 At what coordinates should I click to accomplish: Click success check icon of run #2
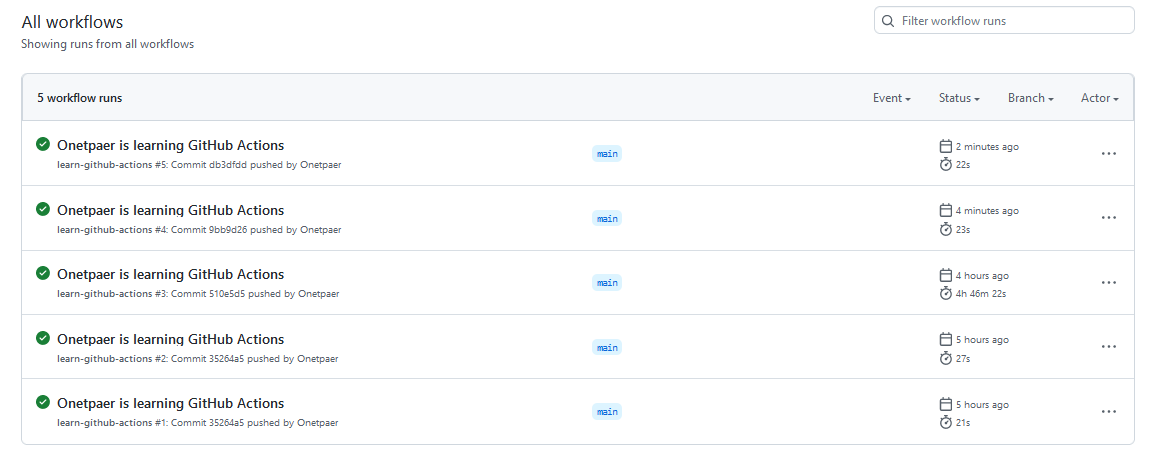[43, 338]
